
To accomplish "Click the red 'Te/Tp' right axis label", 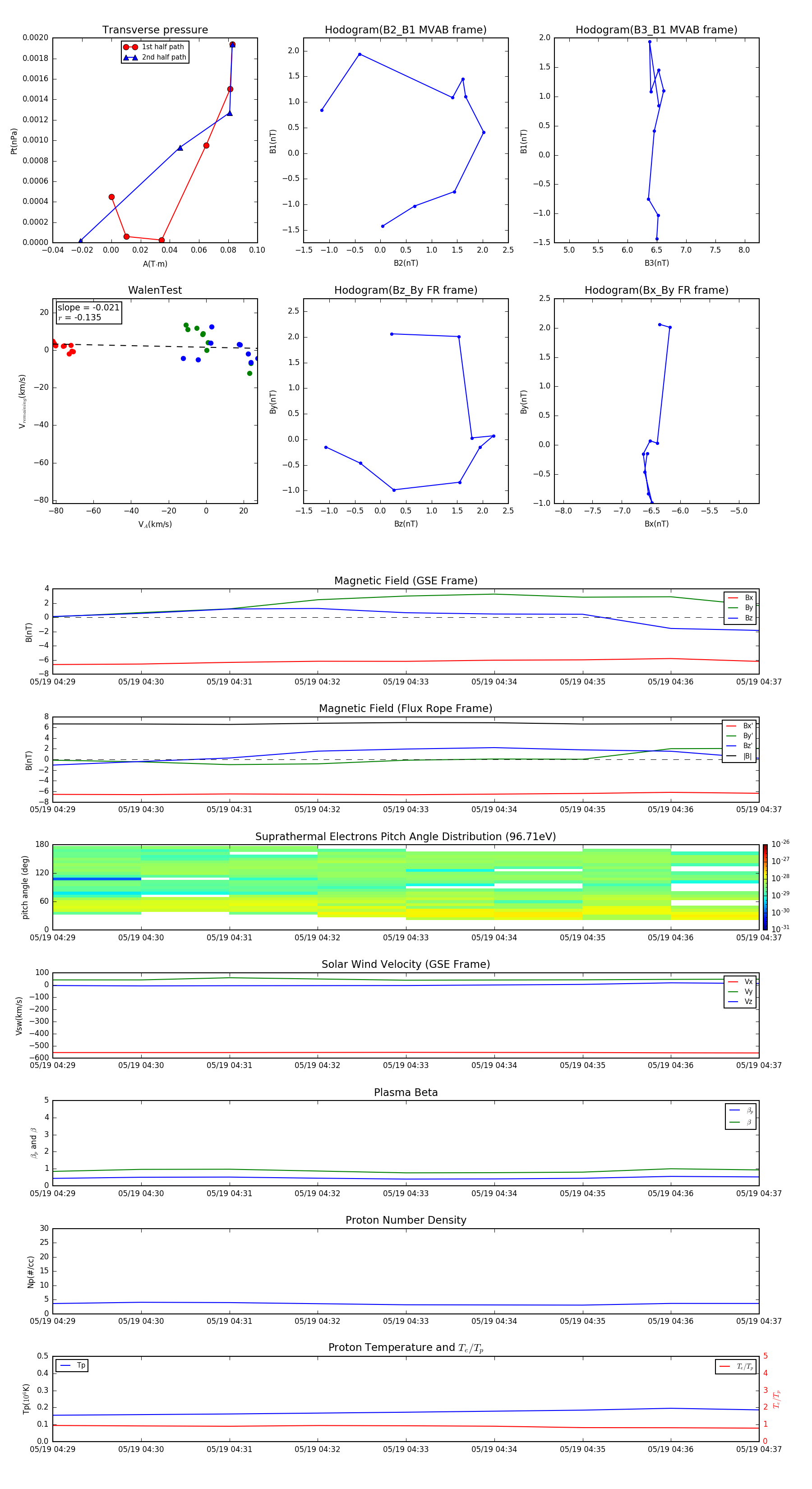I will coord(777,1399).
